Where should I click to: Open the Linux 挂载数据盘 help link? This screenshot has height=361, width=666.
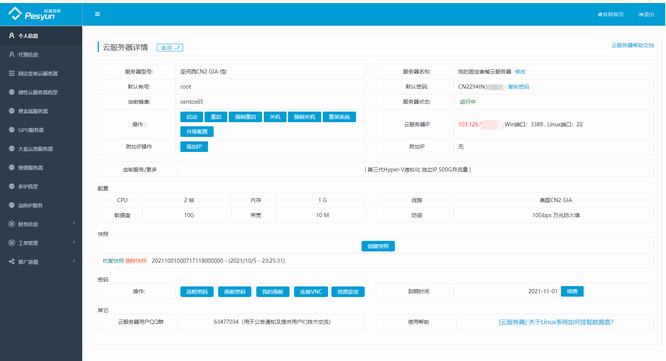[x=556, y=322]
